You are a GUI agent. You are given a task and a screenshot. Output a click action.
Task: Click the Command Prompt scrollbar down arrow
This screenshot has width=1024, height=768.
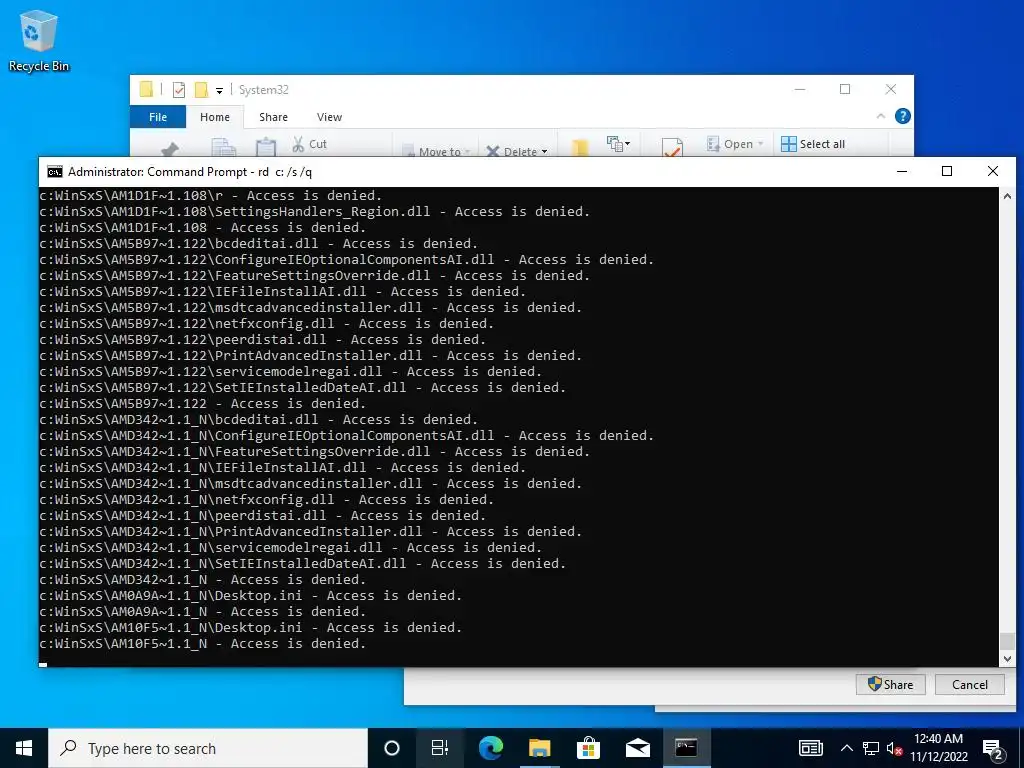click(x=1007, y=658)
